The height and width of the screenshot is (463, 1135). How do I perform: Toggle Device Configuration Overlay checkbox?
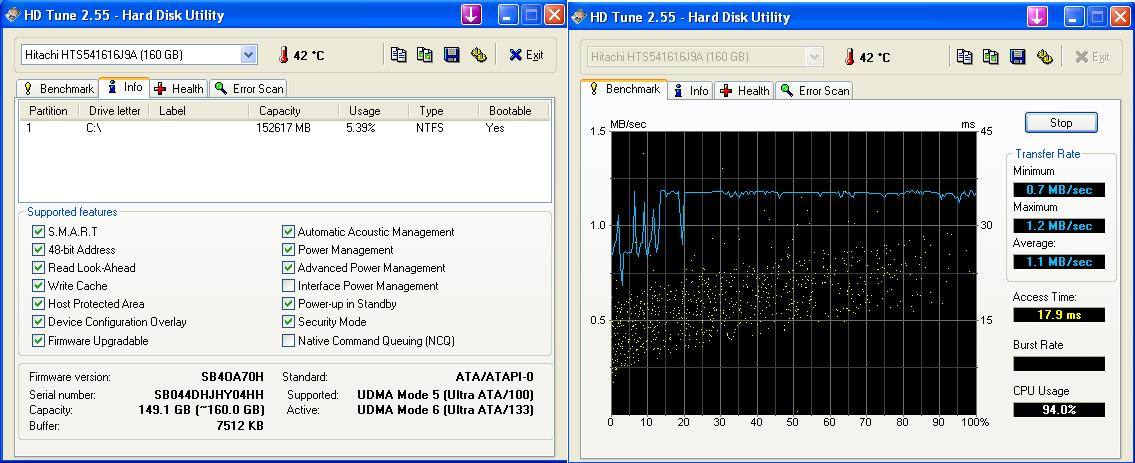(38, 322)
